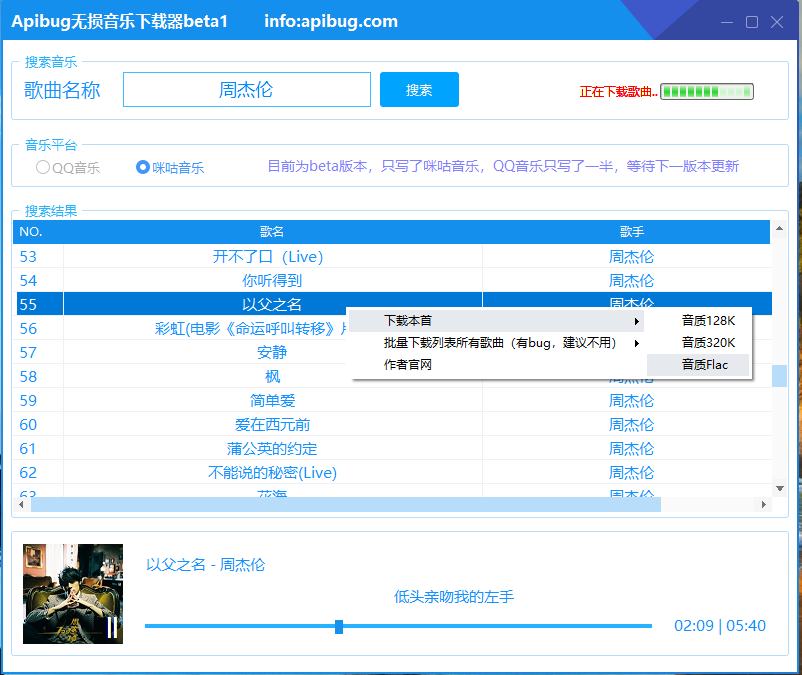The height and width of the screenshot is (675, 802).
Task: Choose 音质320K download quality
Action: (x=708, y=343)
